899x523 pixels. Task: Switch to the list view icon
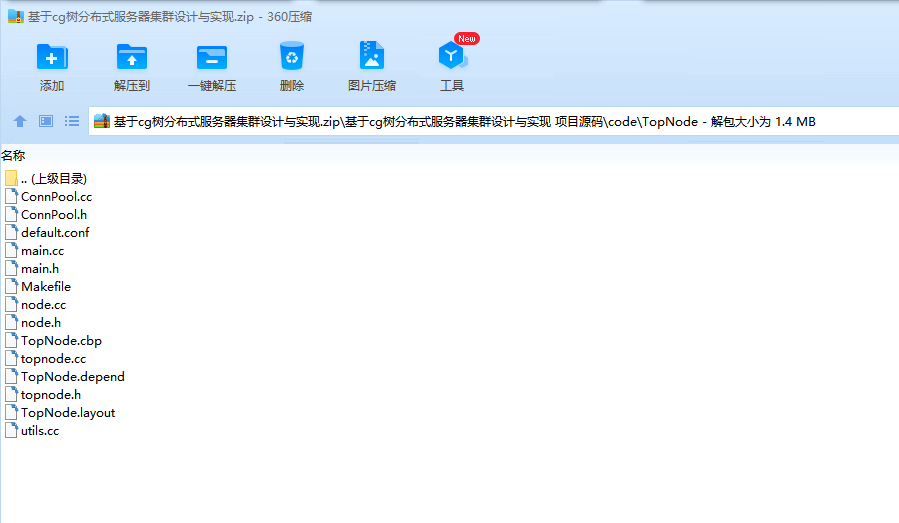(x=72, y=121)
